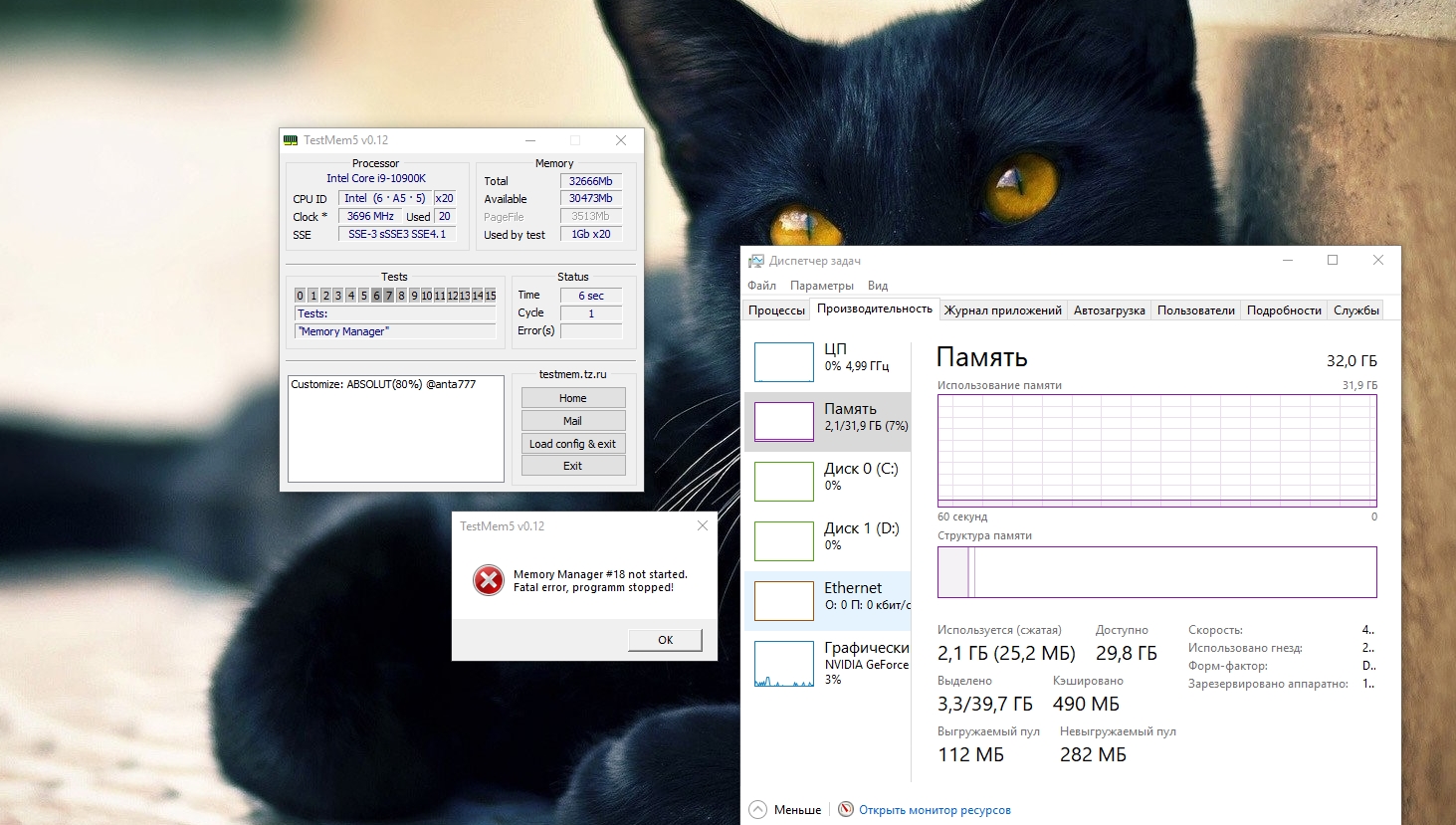Open the Параметры menu in Task Manager
This screenshot has width=1456, height=825.
(822, 286)
